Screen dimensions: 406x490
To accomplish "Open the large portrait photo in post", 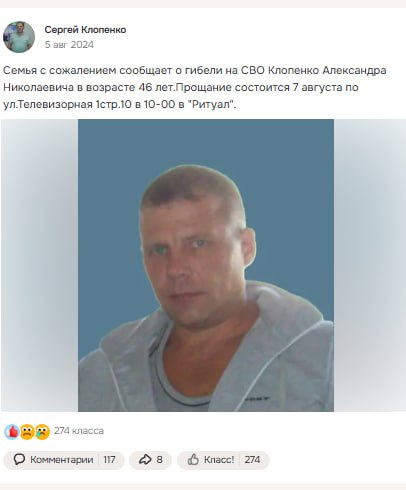I will pyautogui.click(x=206, y=265).
